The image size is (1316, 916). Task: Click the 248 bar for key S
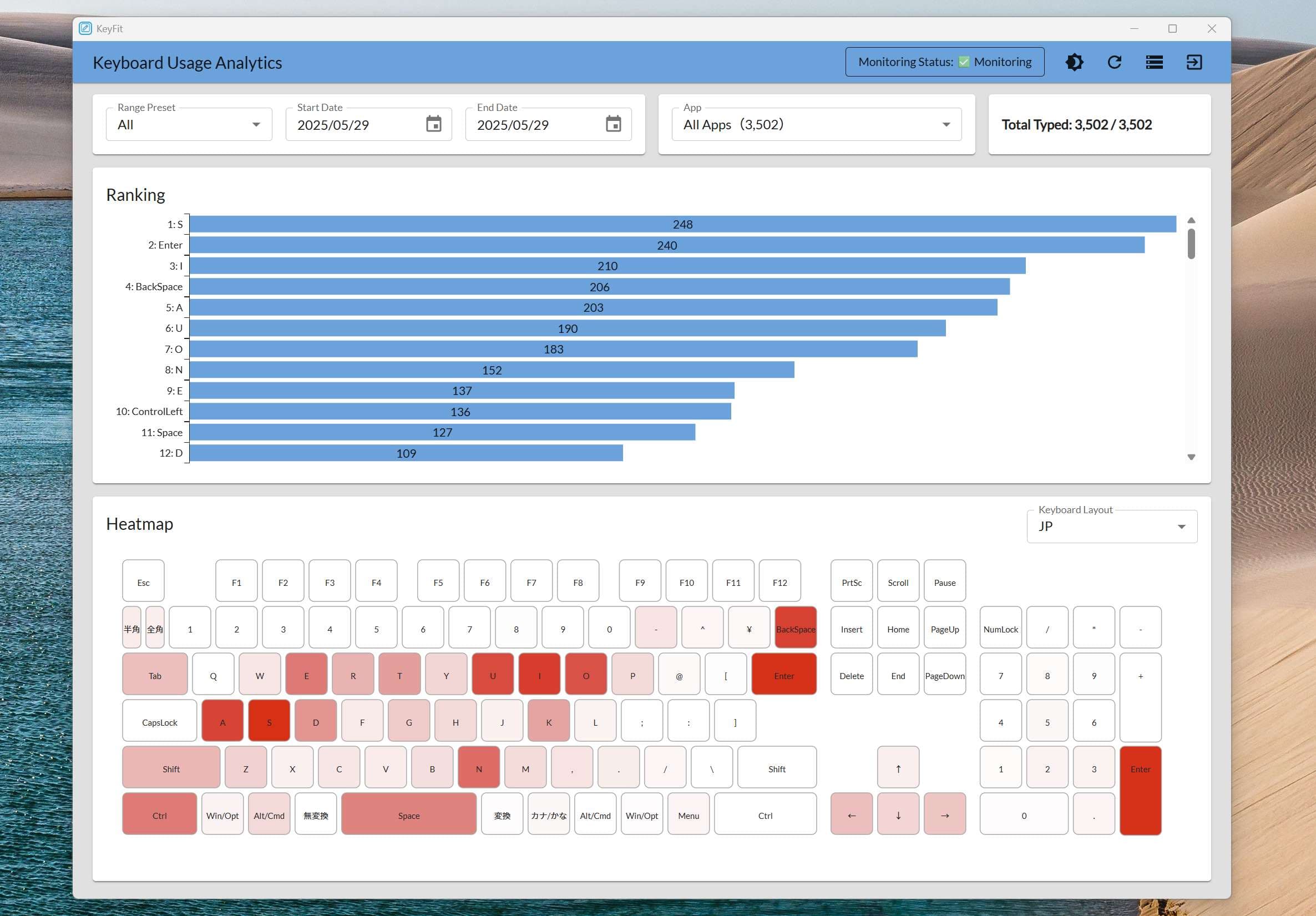[682, 224]
